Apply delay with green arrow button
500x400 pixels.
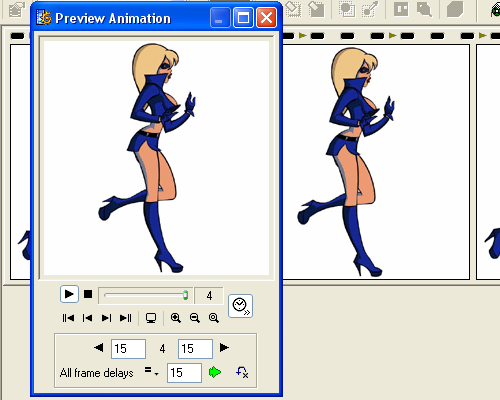(215, 372)
